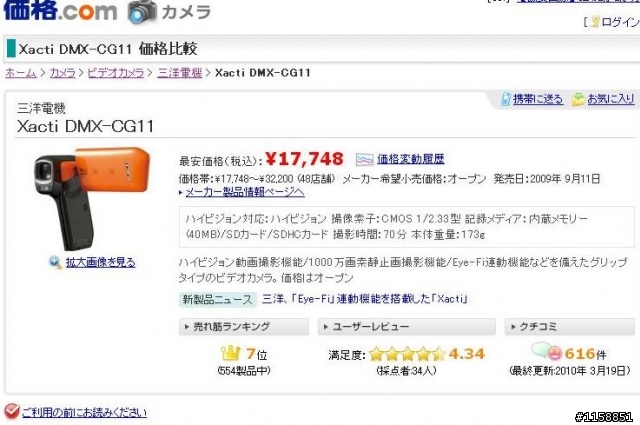This screenshot has width=640, height=425.
Task: Open ビデオカメラ breadcrumb link
Action: click(116, 73)
